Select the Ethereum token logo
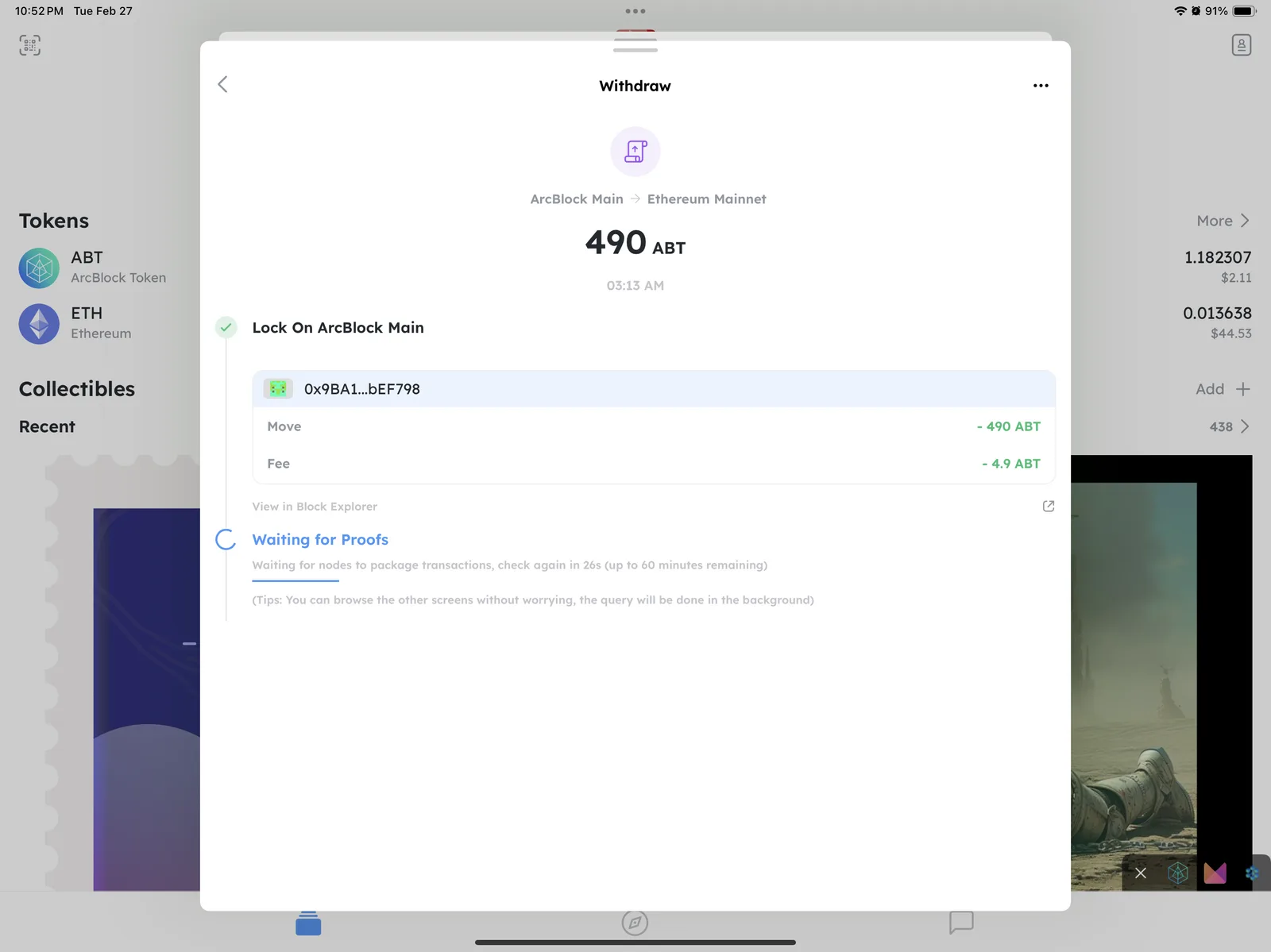Viewport: 1271px width, 952px height. tap(39, 324)
